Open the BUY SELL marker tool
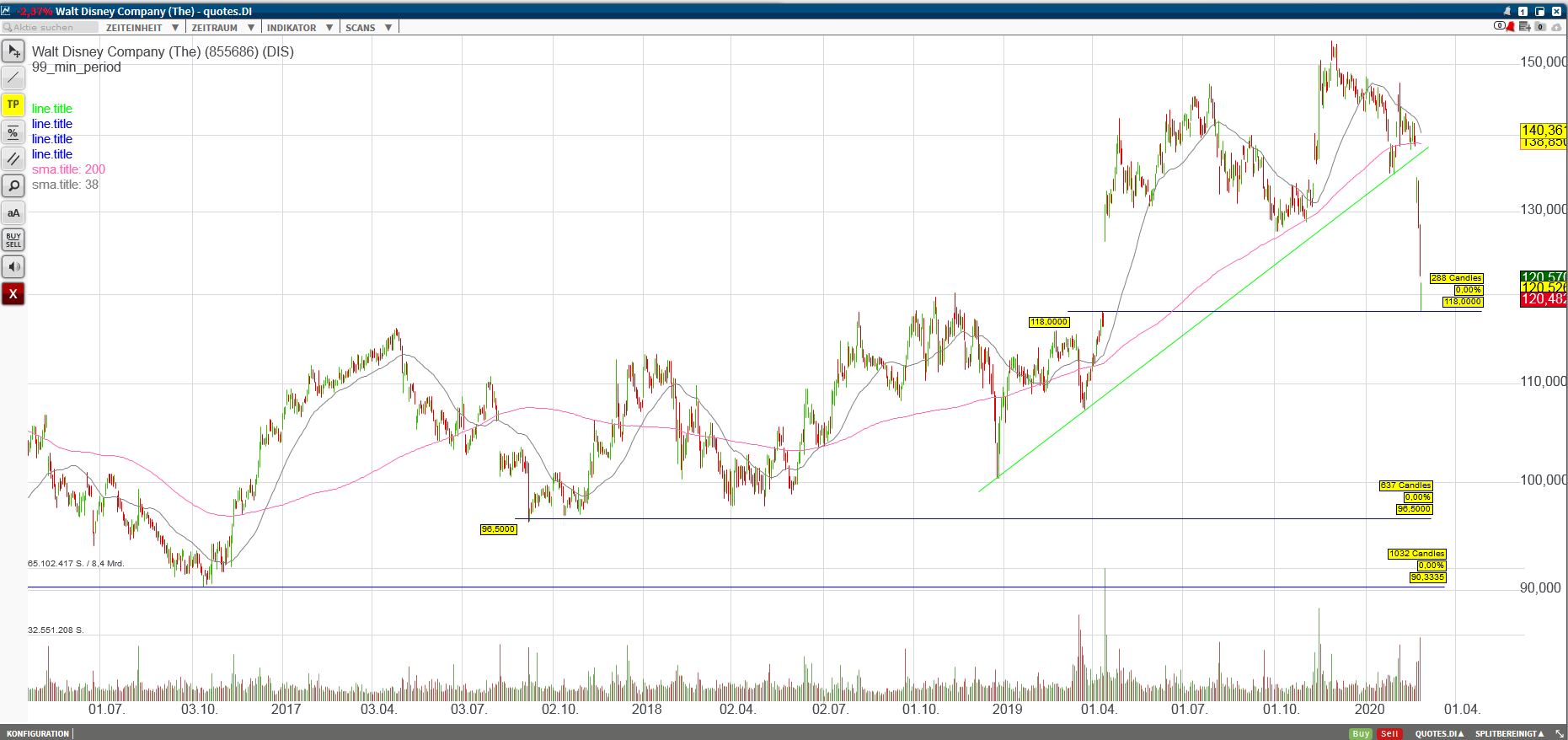1568x740 pixels. pyautogui.click(x=13, y=240)
